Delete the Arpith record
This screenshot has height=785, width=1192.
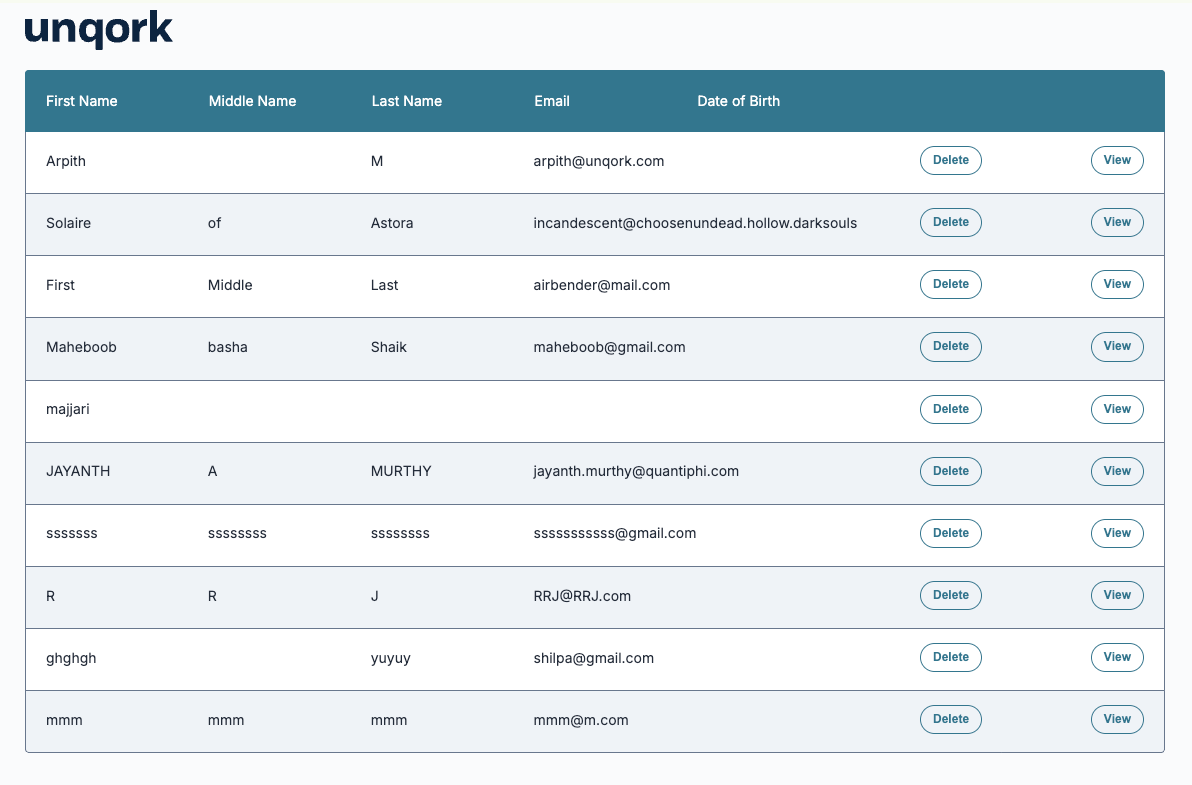click(x=950, y=160)
